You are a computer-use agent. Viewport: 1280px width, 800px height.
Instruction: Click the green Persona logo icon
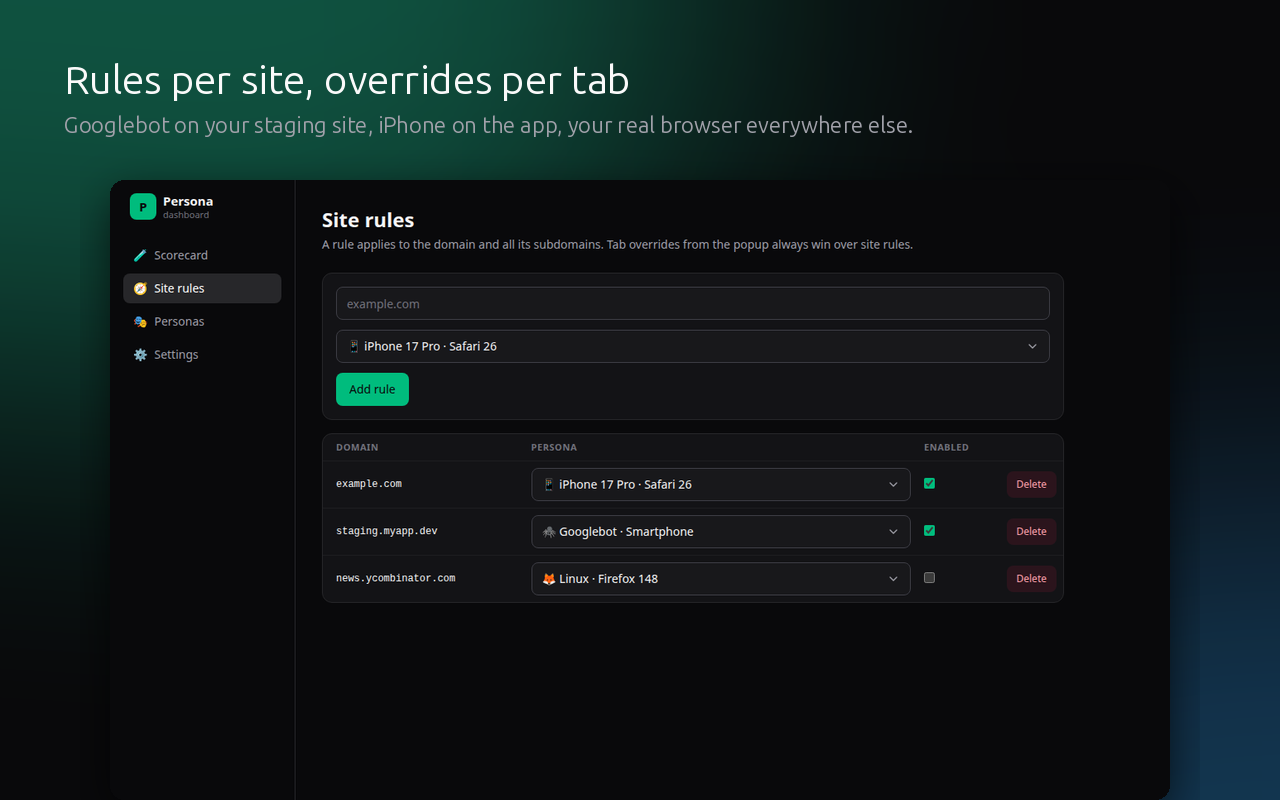[143, 207]
